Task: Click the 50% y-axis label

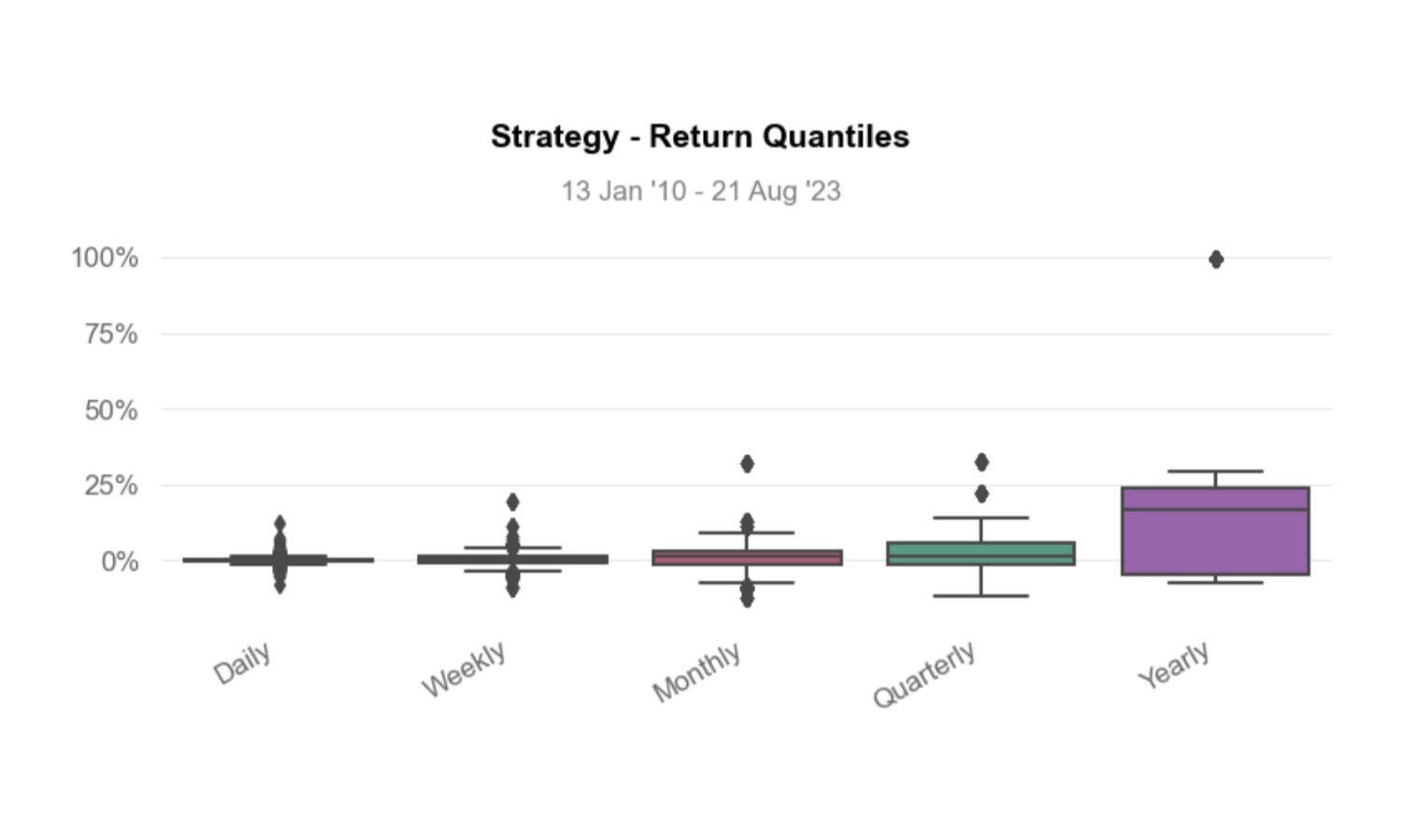Action: point(111,410)
